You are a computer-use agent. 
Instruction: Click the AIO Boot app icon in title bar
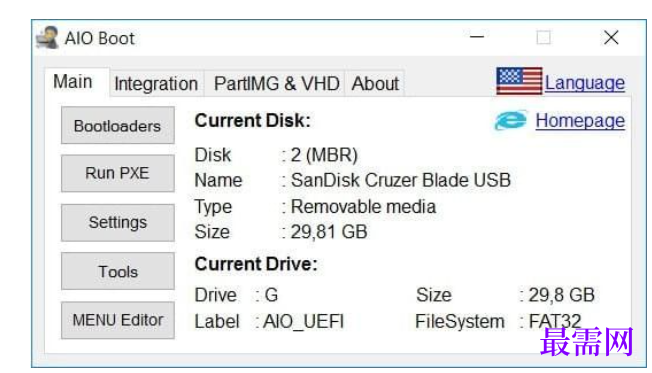click(47, 37)
